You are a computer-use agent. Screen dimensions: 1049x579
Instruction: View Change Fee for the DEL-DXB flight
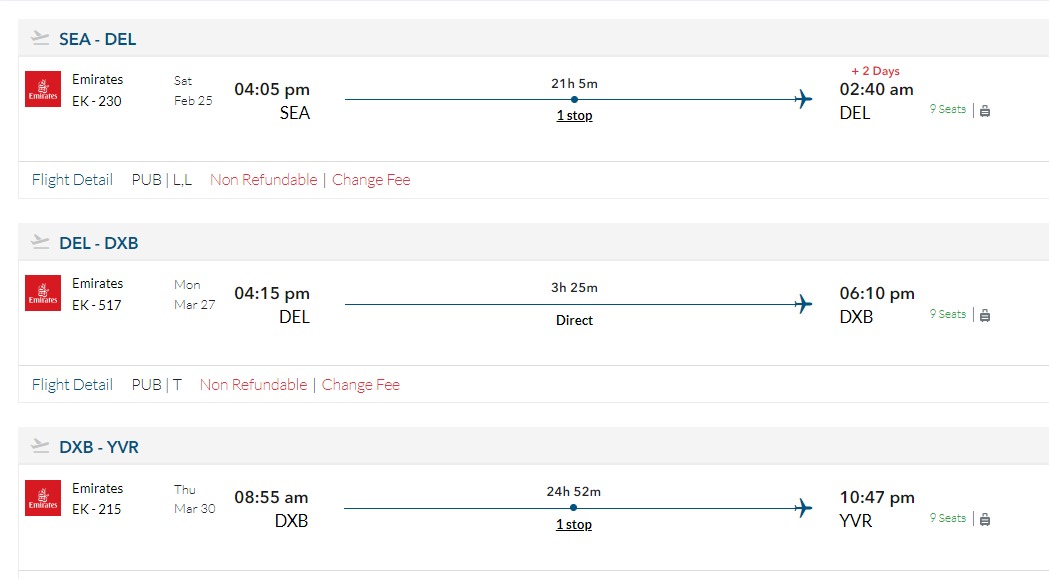pyautogui.click(x=361, y=384)
